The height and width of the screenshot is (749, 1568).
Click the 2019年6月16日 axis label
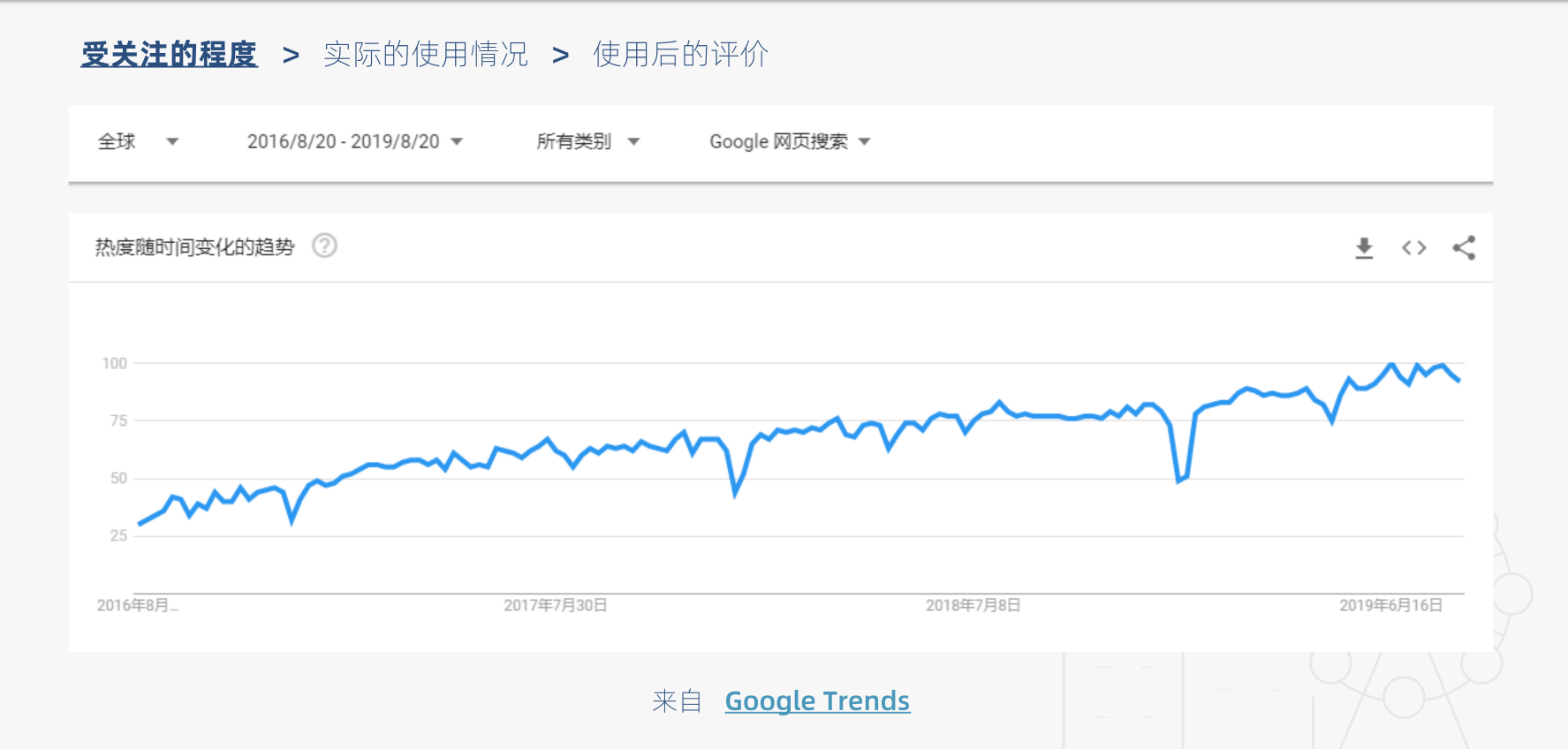pos(1390,605)
